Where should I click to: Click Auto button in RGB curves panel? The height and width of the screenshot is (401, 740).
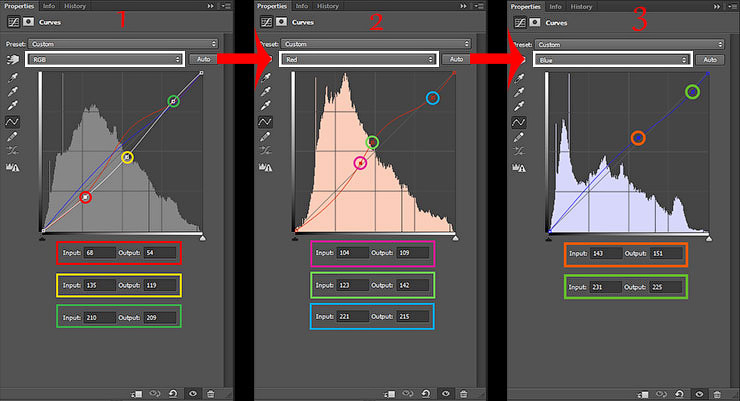203,59
